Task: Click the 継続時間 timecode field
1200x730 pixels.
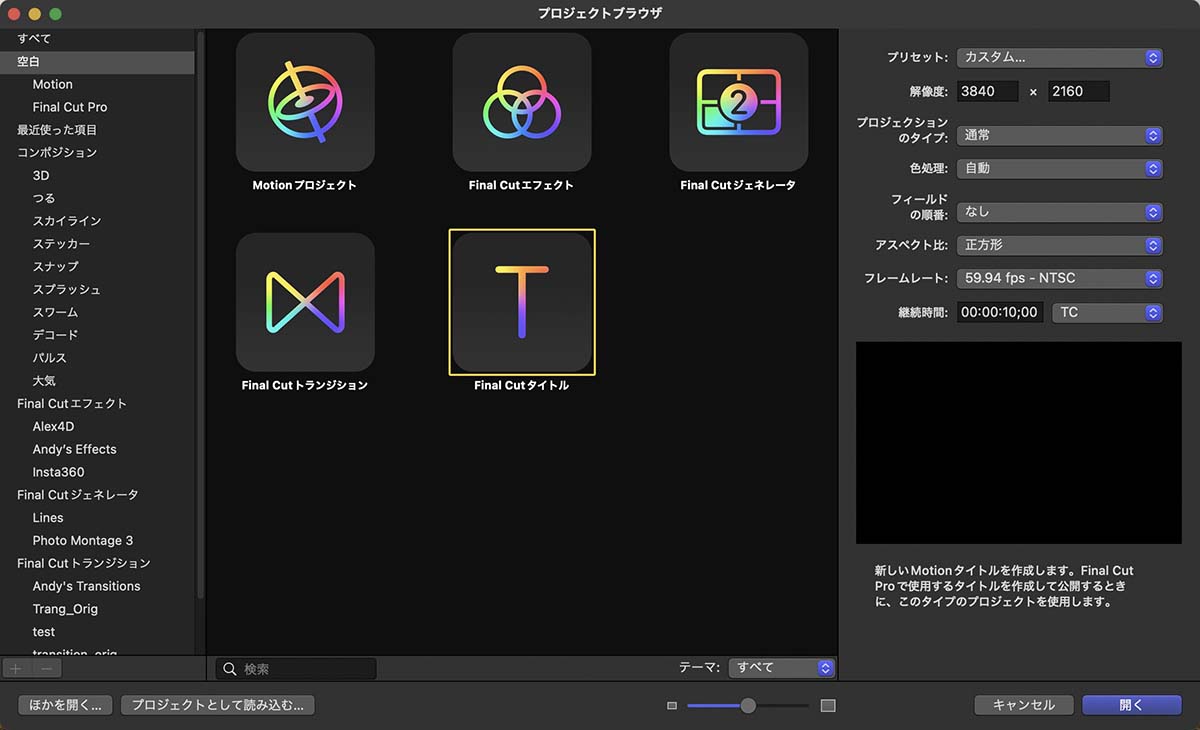Action: pyautogui.click(x=1000, y=312)
